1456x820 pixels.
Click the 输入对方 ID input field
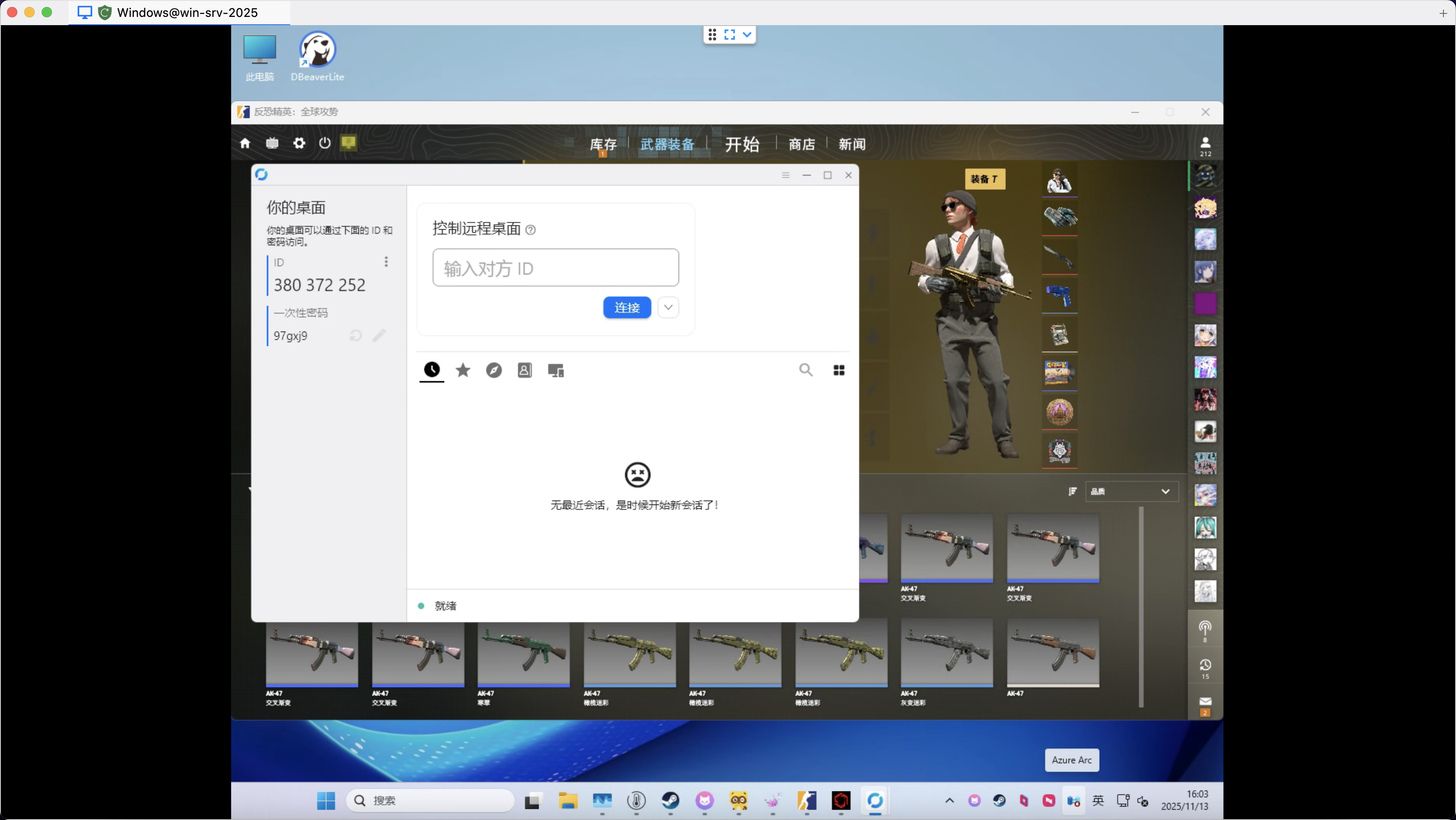[x=556, y=267]
